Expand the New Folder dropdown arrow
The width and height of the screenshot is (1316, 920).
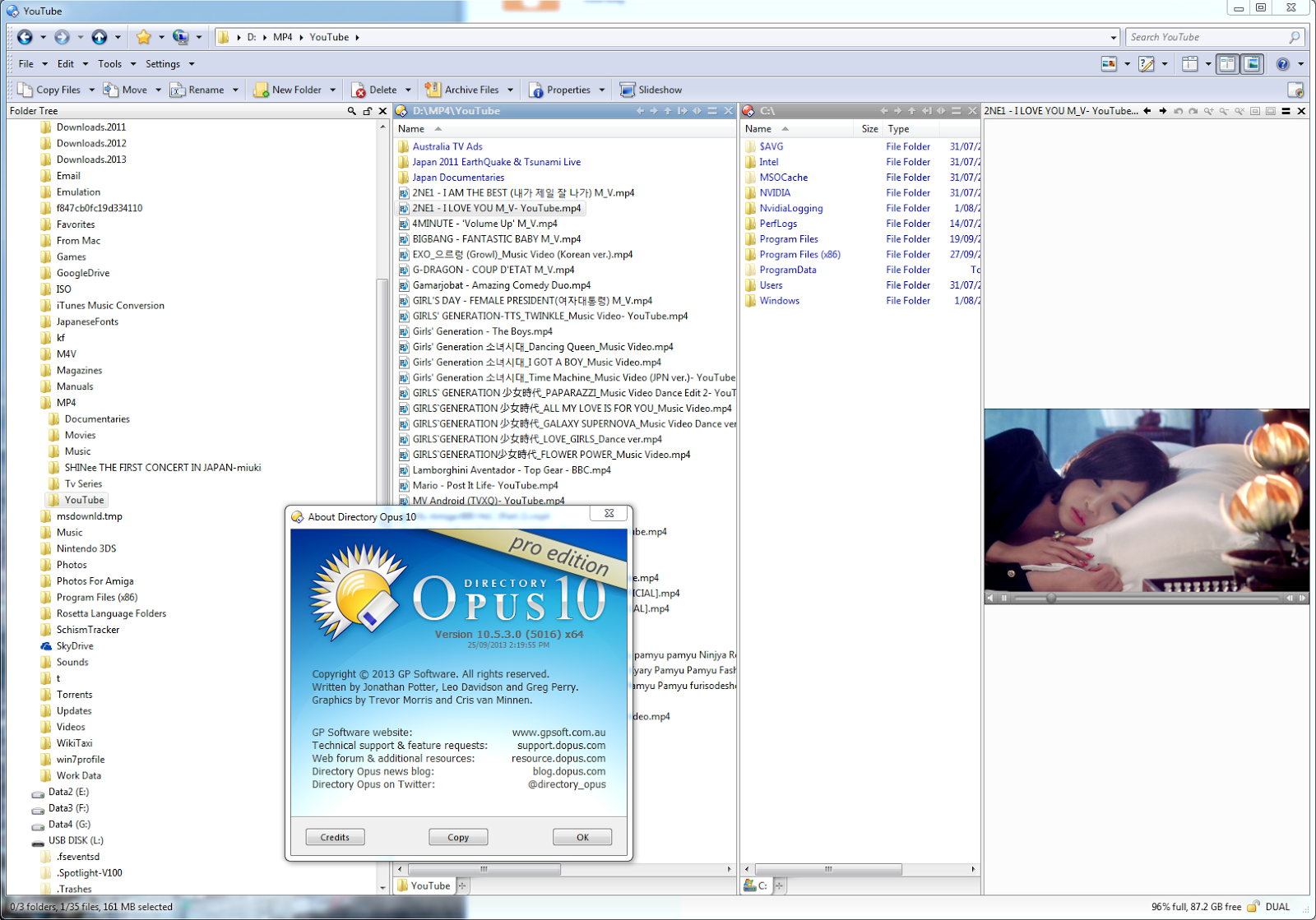pos(332,90)
